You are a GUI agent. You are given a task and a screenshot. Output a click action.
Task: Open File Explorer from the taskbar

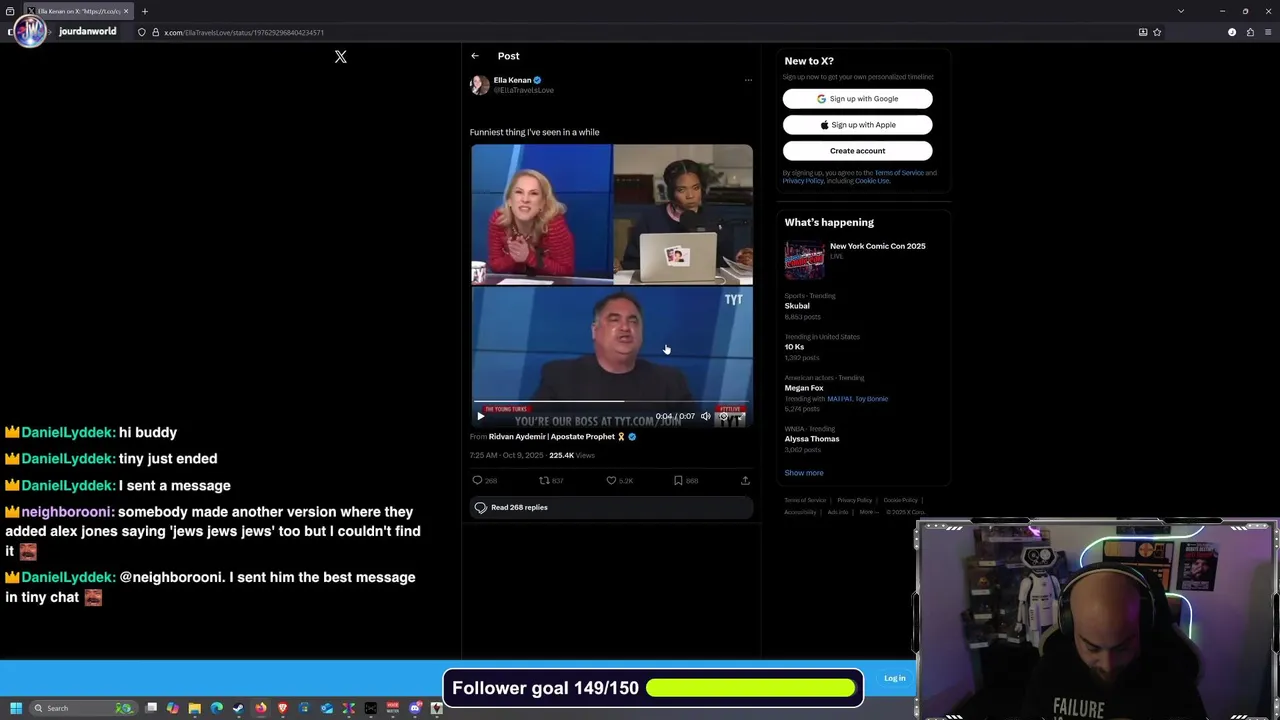pos(195,708)
